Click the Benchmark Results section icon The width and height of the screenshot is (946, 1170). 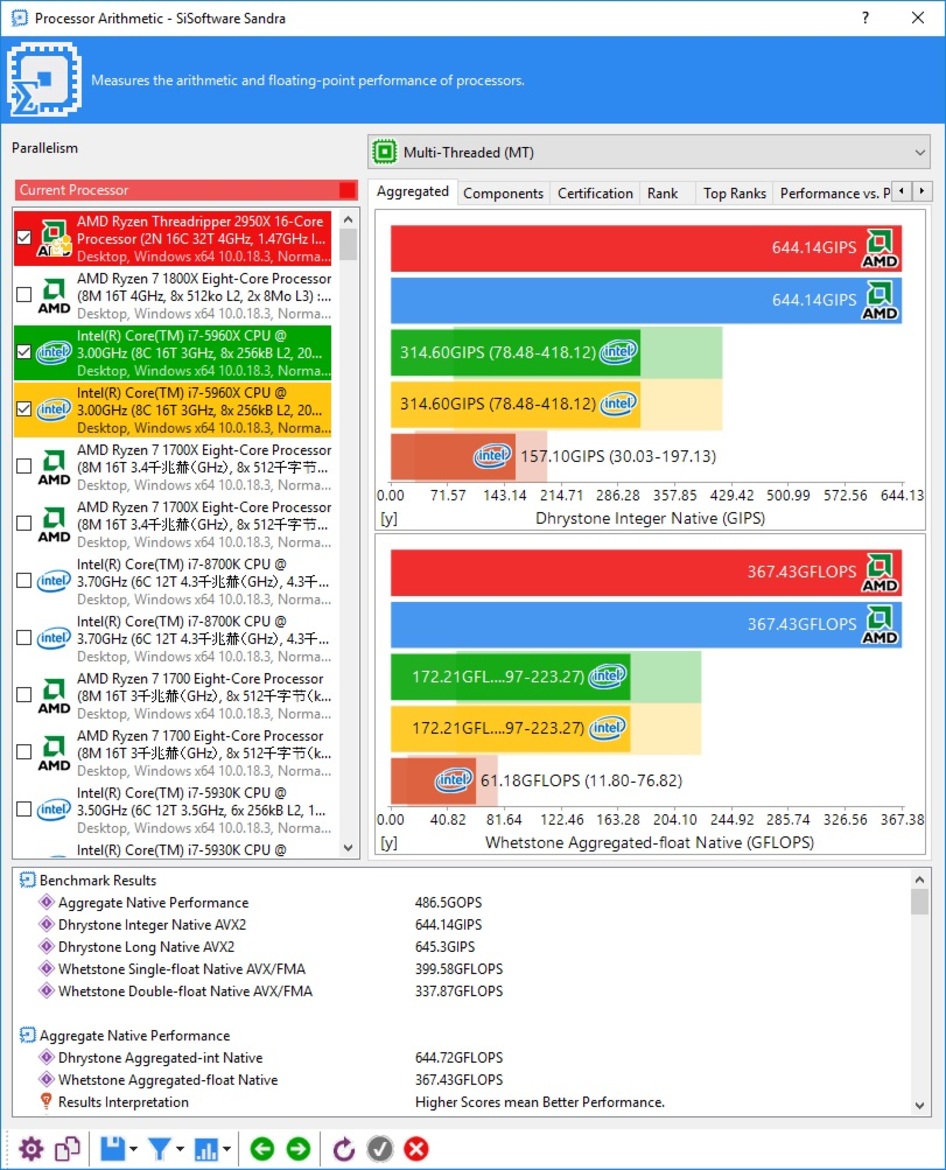pyautogui.click(x=27, y=880)
